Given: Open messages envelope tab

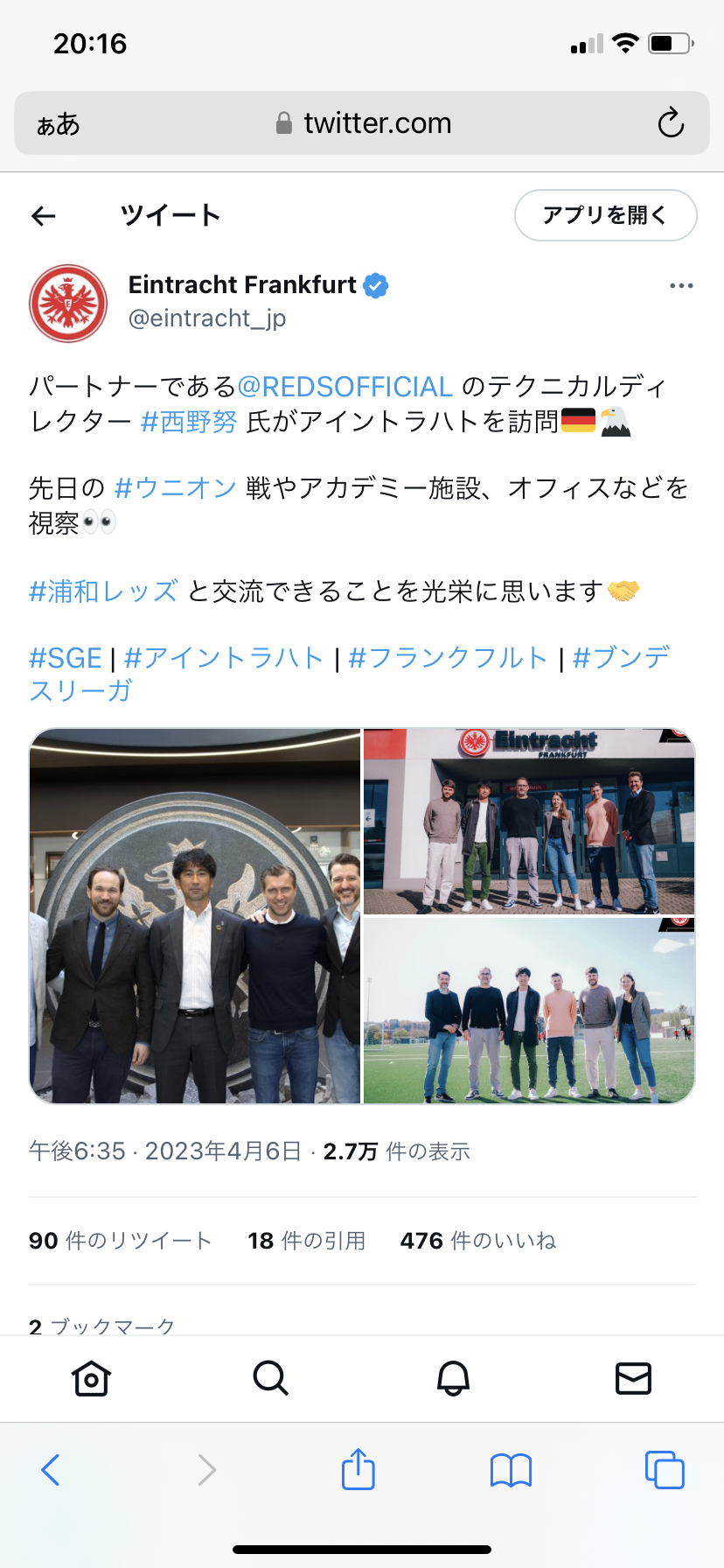Looking at the screenshot, I should tap(633, 1378).
